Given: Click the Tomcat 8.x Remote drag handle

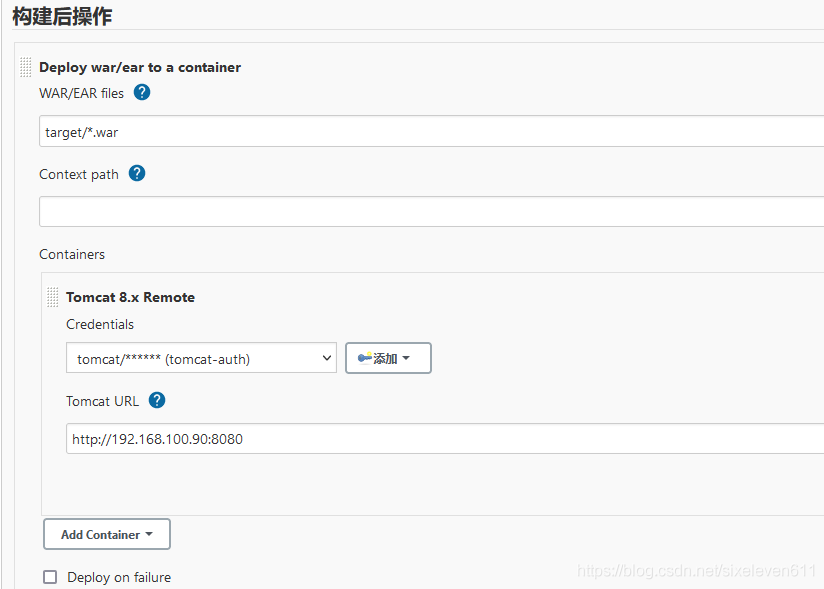Looking at the screenshot, I should pos(53,297).
